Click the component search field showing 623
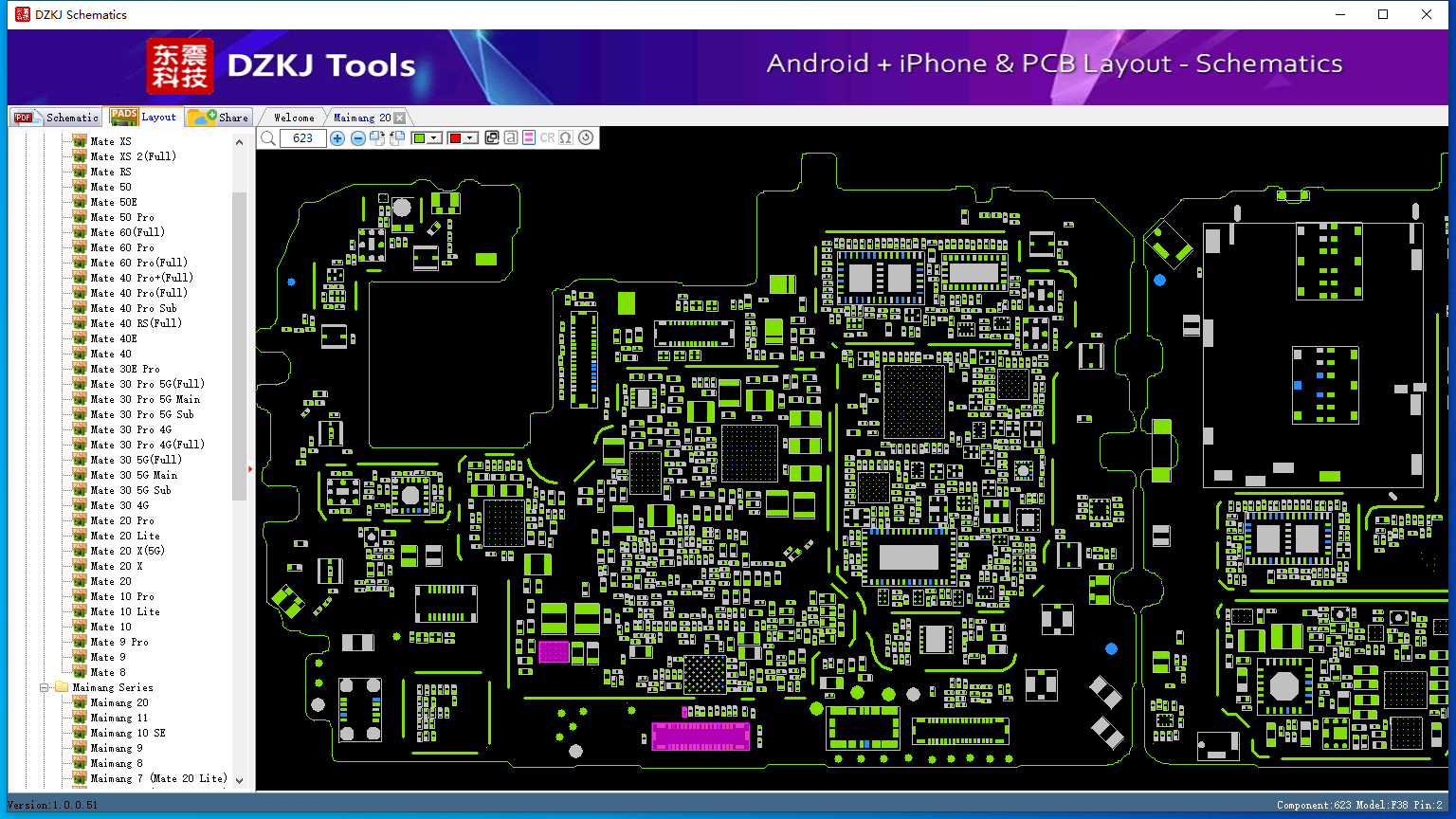Screen dimensions: 1456x819 pyautogui.click(x=303, y=138)
